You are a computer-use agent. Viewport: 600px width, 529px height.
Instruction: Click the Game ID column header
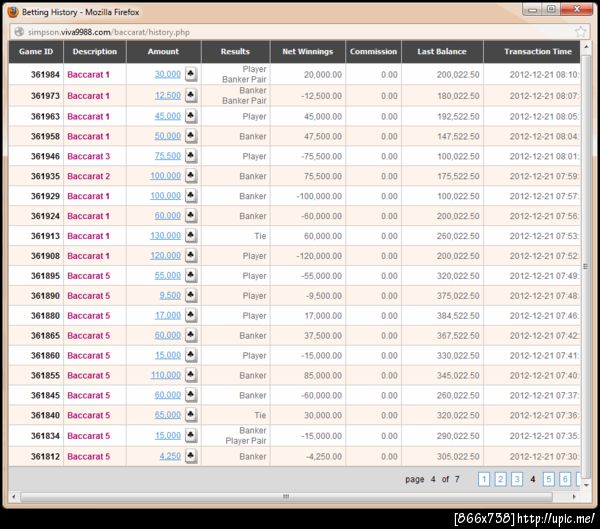[x=36, y=52]
